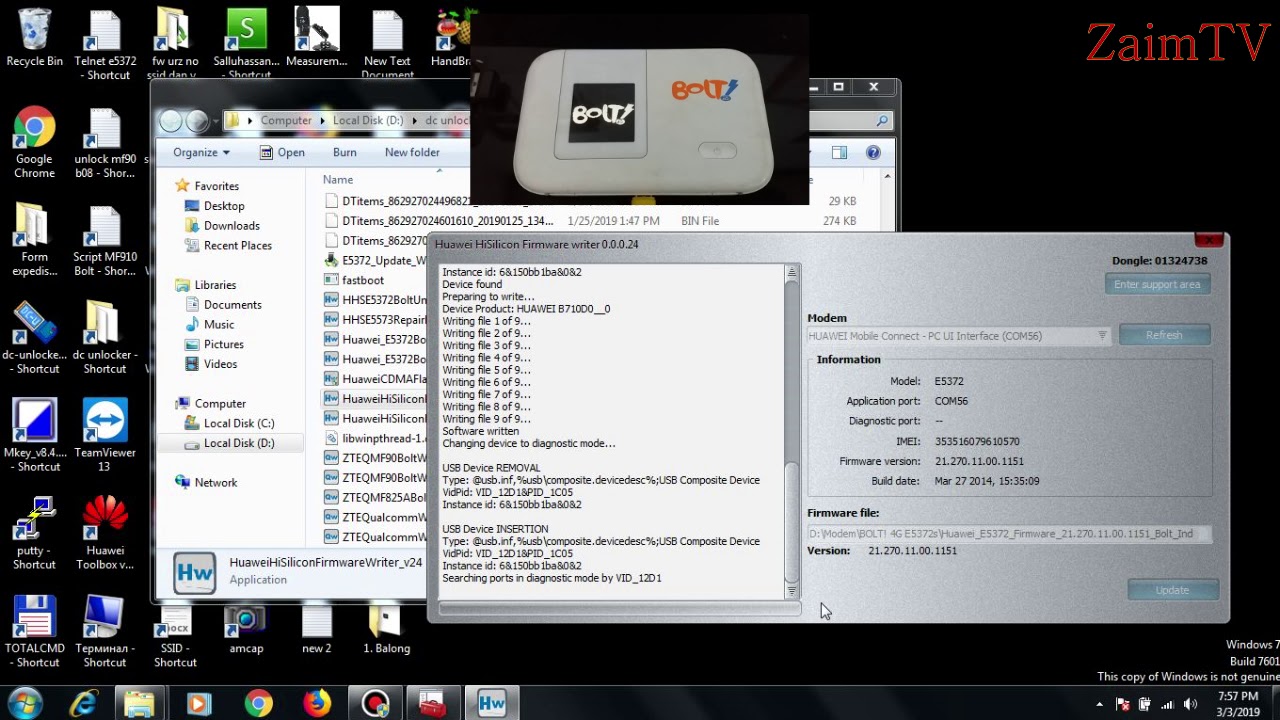The image size is (1280, 720).
Task: Switch to the red toolbox taskbar icon
Action: click(x=433, y=704)
